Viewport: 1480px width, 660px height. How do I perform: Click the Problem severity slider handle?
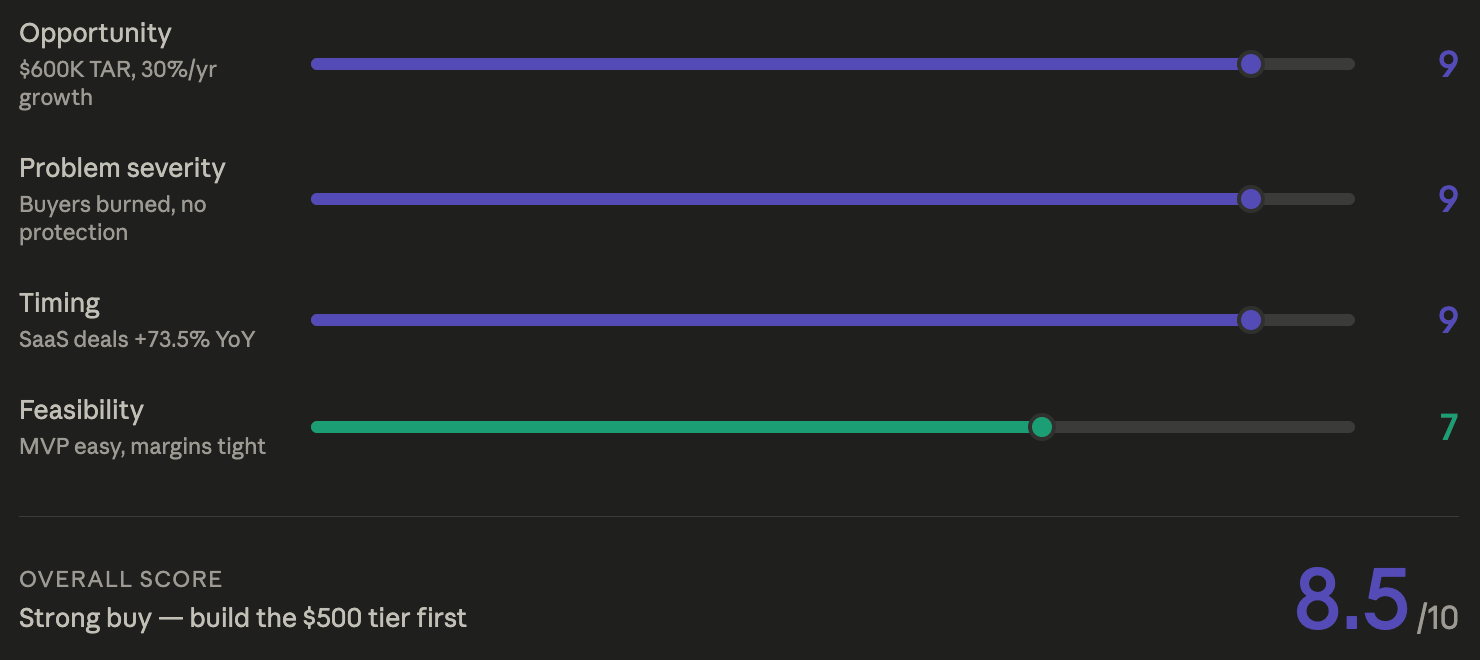coord(1250,199)
